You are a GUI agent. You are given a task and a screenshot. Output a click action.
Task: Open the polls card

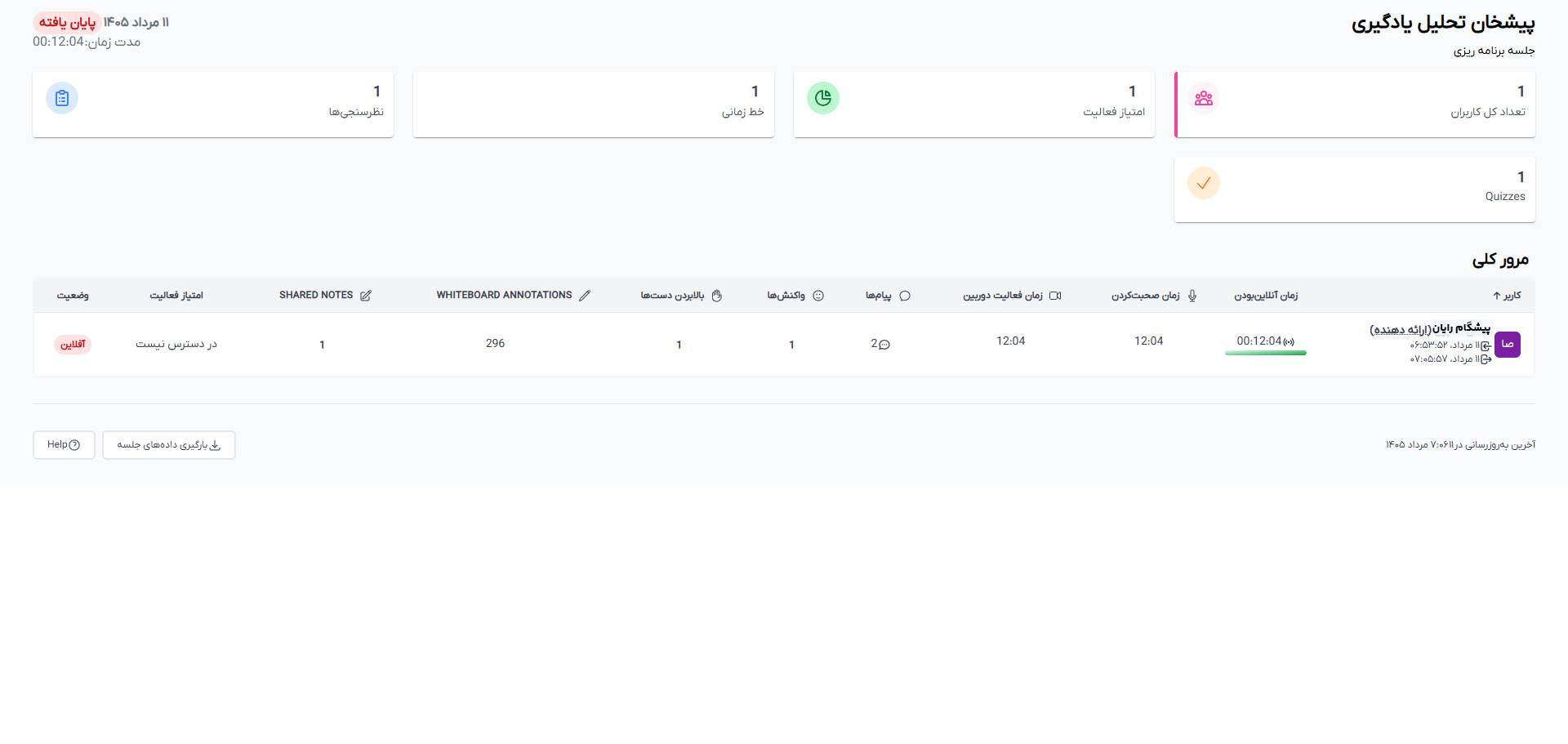click(x=213, y=105)
